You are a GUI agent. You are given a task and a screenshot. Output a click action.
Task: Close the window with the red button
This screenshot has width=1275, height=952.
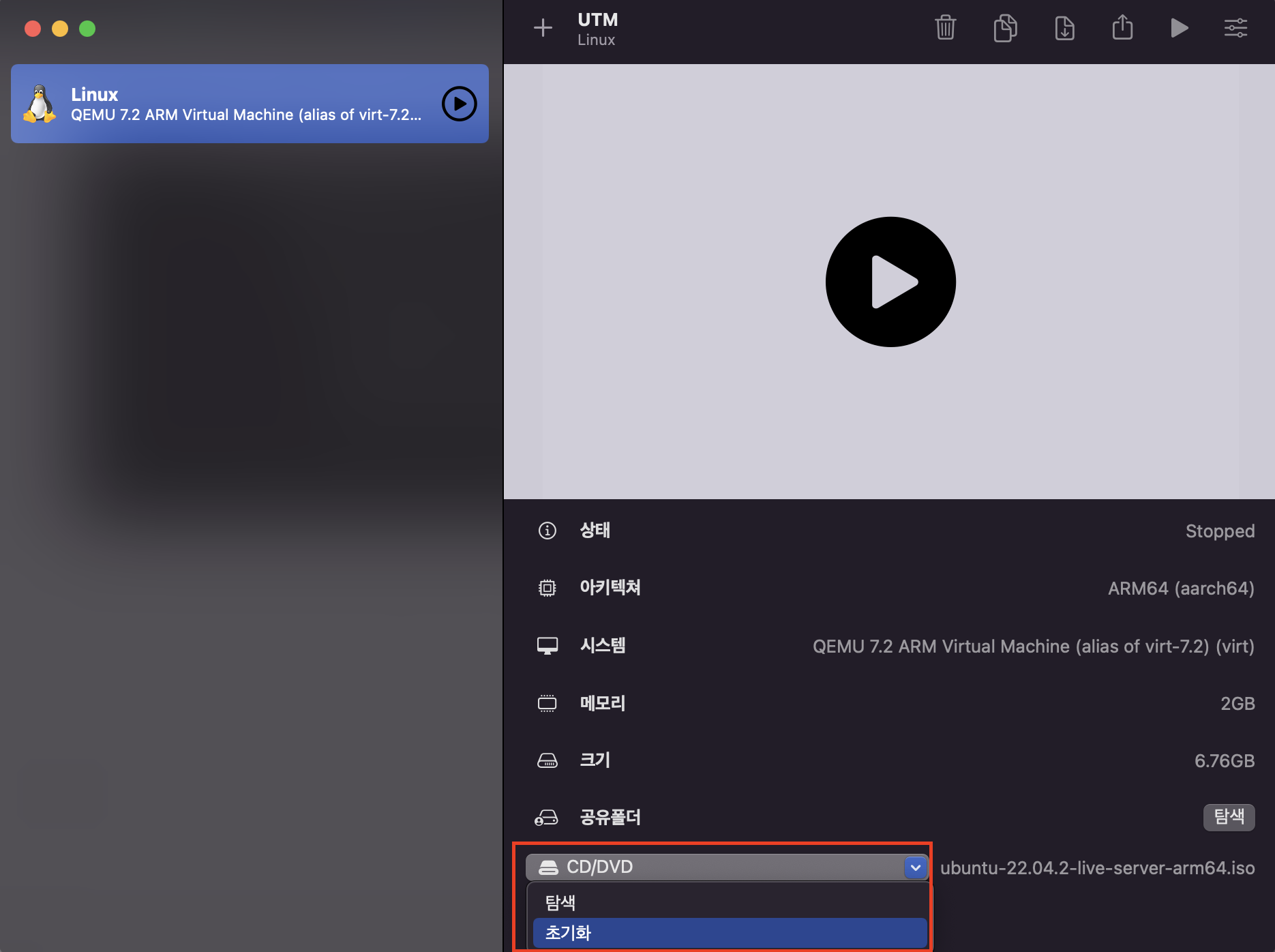tap(33, 29)
